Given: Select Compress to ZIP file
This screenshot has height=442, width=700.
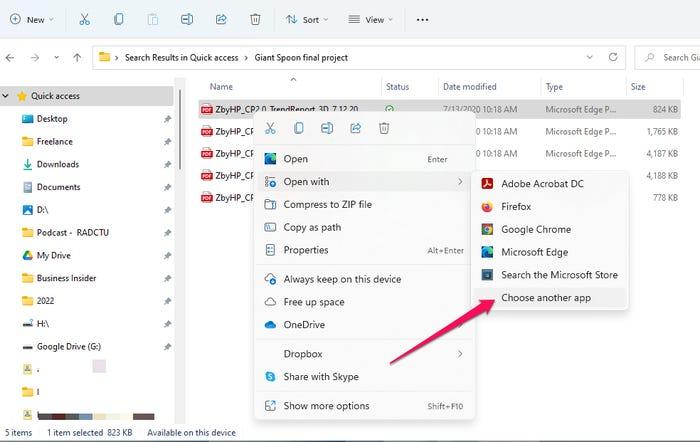Looking at the screenshot, I should tap(364, 204).
